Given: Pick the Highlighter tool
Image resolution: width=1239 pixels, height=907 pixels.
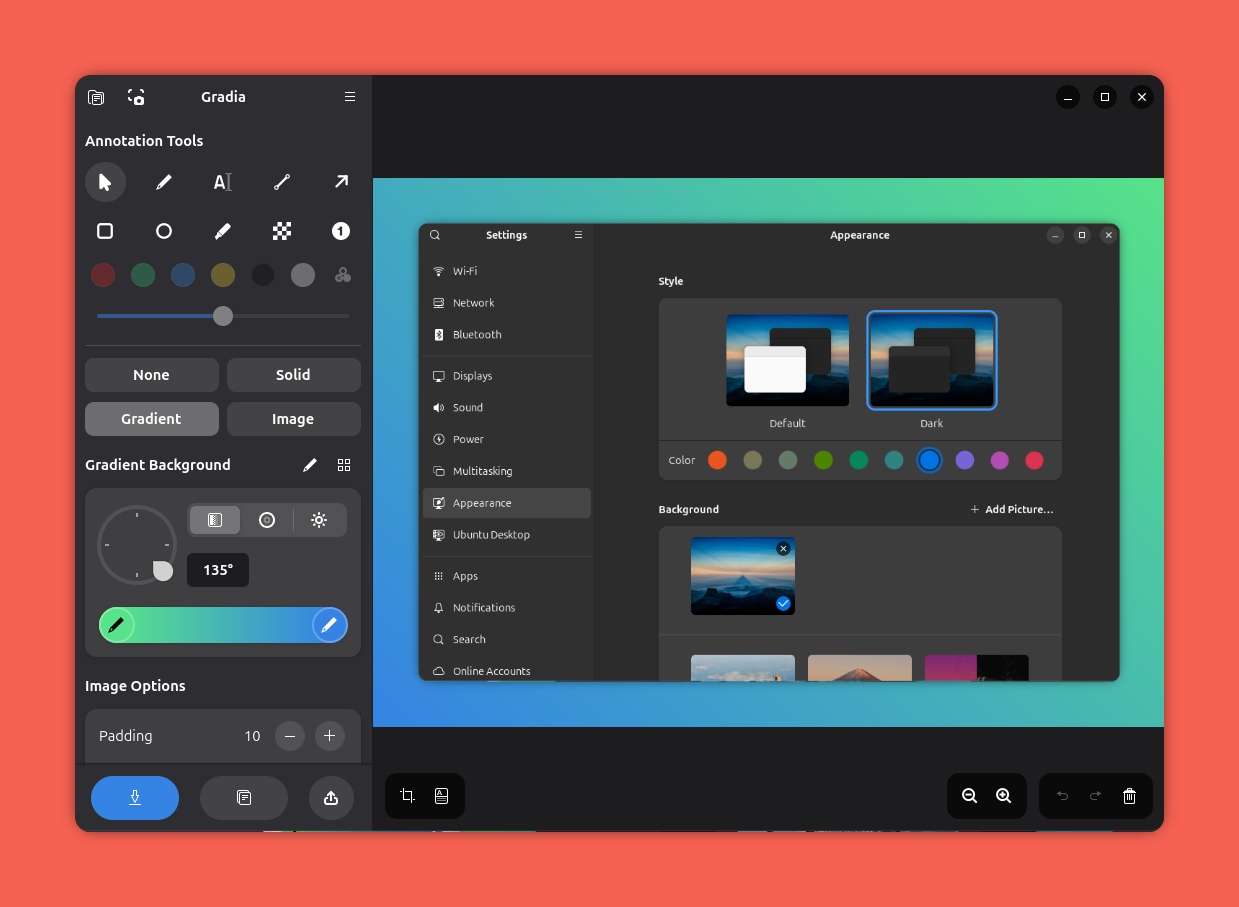Looking at the screenshot, I should tap(223, 231).
